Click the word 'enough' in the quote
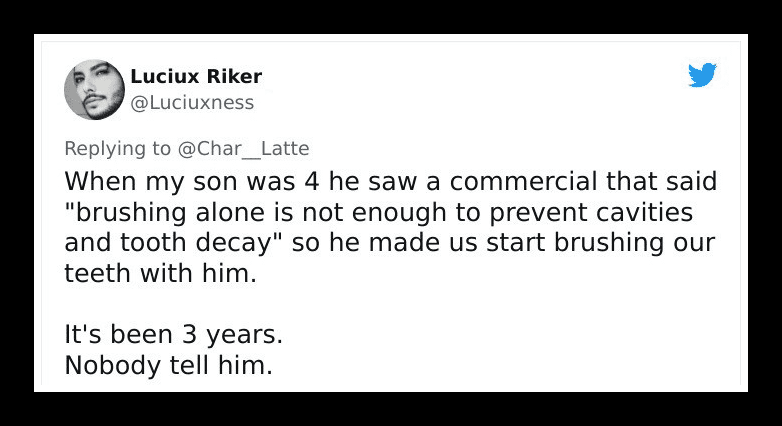 click(399, 213)
